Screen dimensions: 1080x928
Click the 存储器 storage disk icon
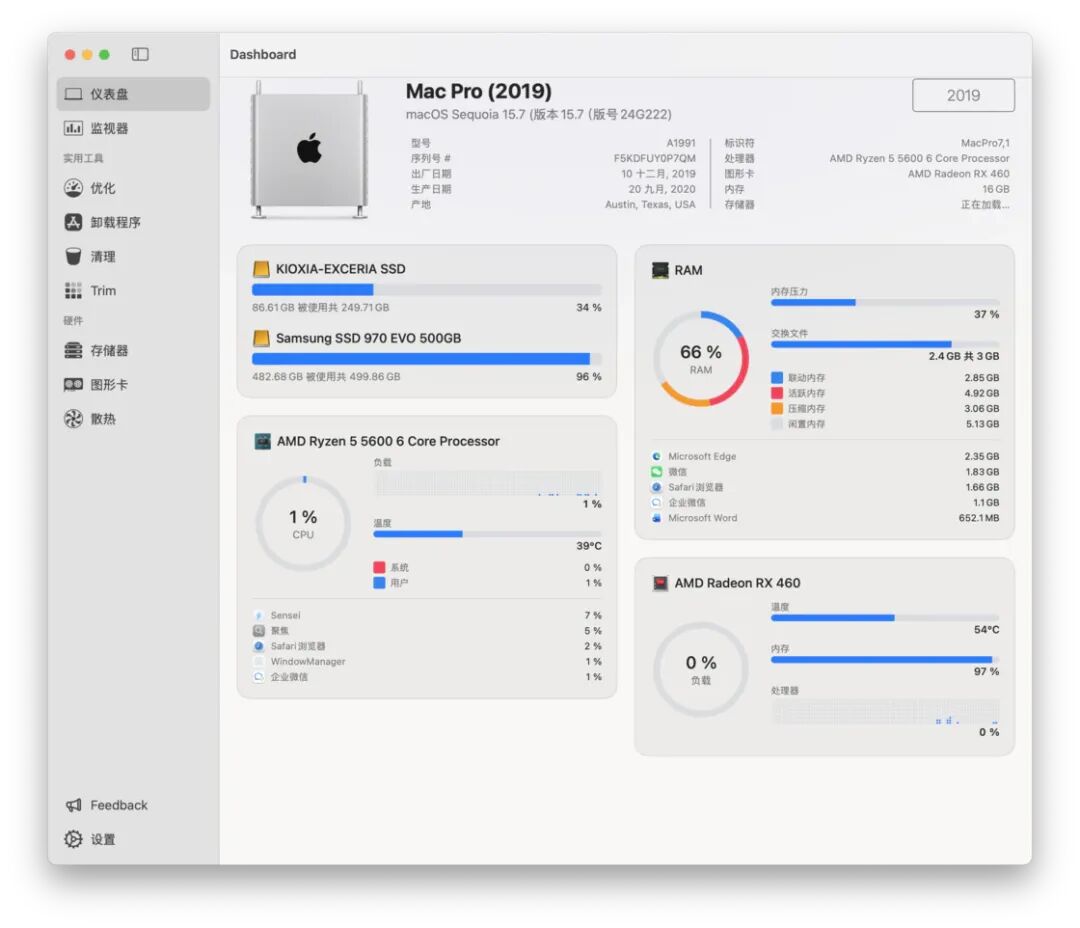point(73,351)
